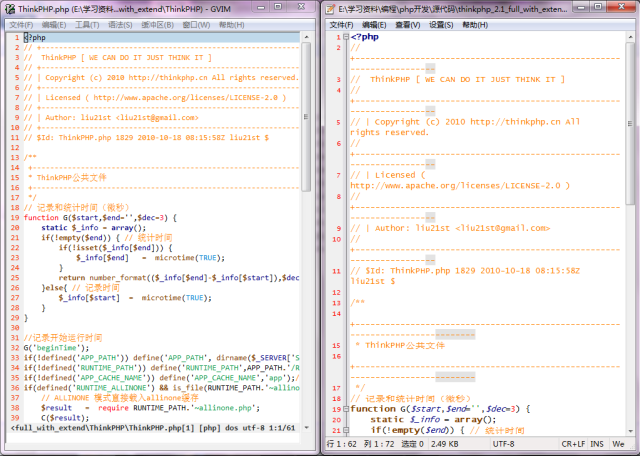Click the UTF-8 encoding in status bar
This screenshot has width=640, height=456.
[503, 443]
